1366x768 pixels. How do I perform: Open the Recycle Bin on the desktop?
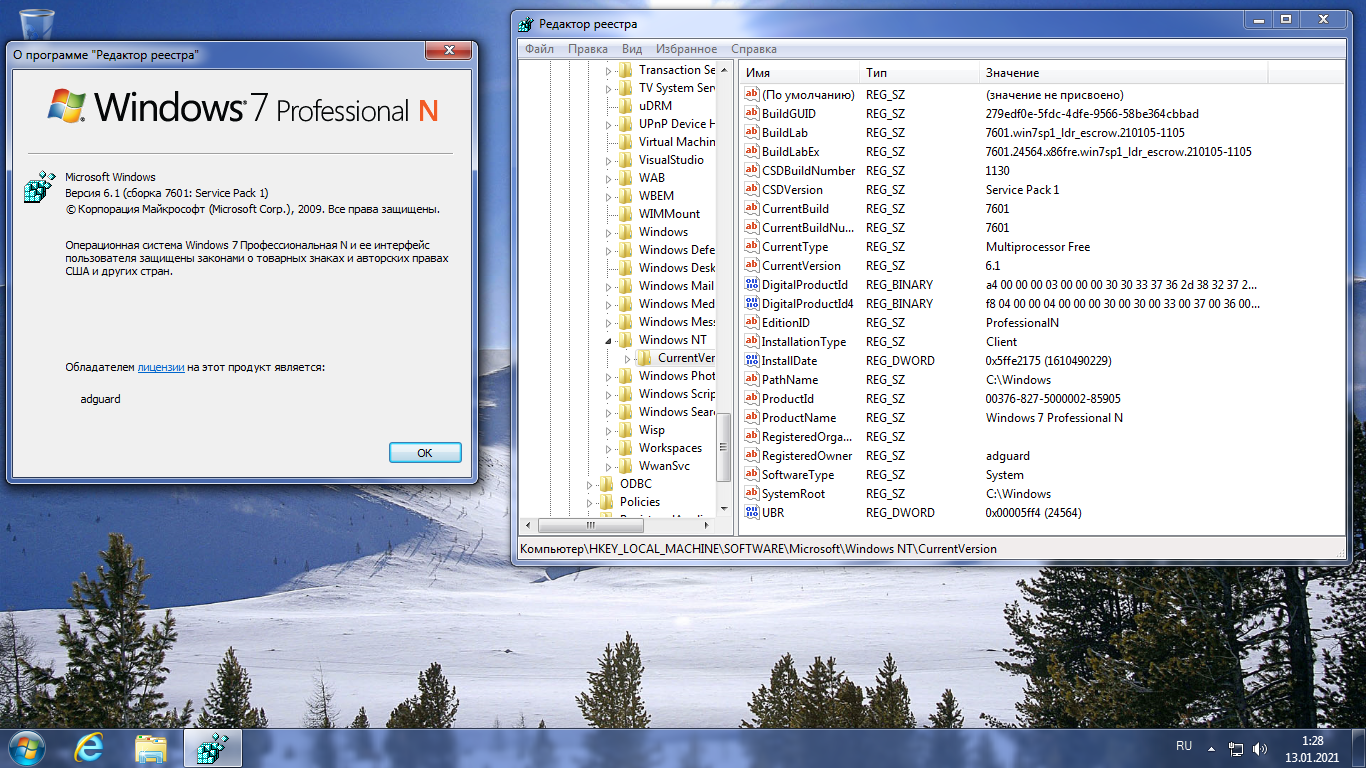pyautogui.click(x=36, y=22)
